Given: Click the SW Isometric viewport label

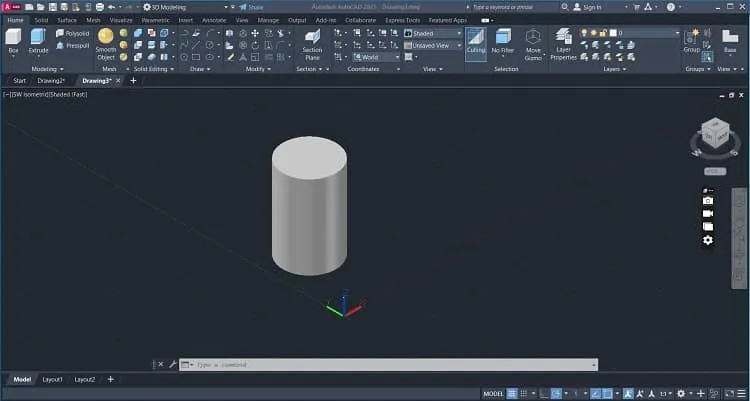Looking at the screenshot, I should point(30,95).
